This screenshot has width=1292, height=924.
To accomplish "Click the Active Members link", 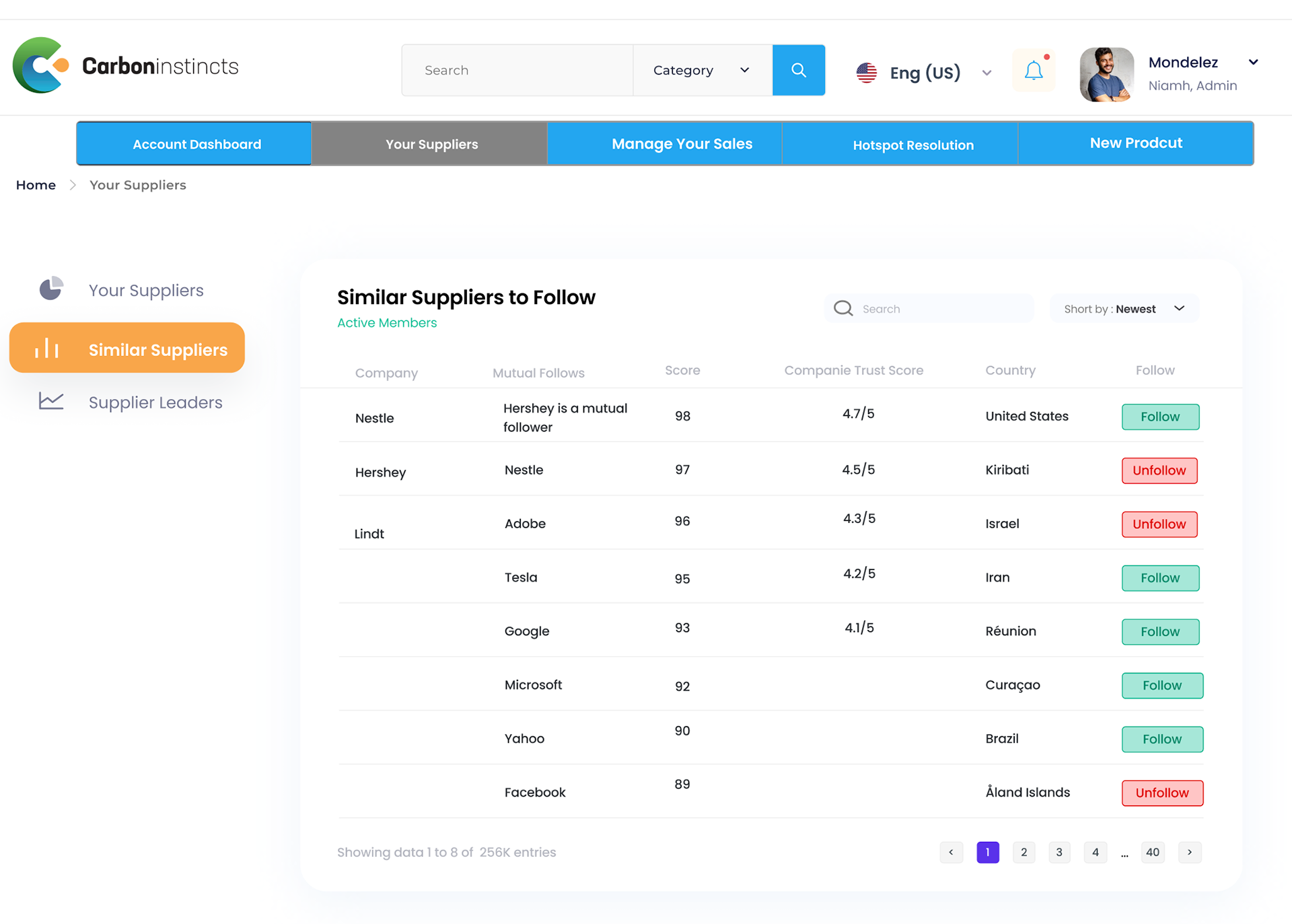I will tap(387, 323).
